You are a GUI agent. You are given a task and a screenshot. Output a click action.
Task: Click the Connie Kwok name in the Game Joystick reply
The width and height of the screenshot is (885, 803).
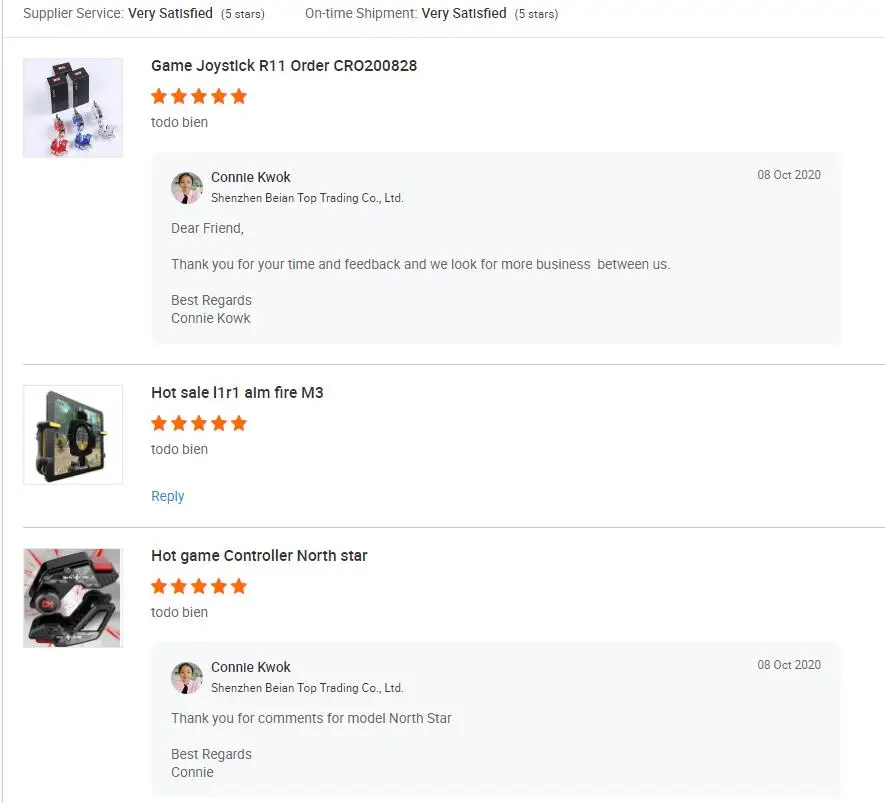251,177
